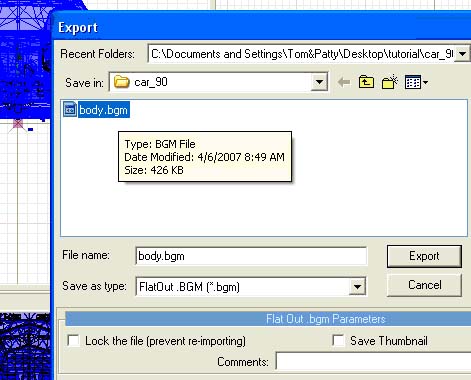Click the File name input field
The image size is (471, 380).
point(251,256)
